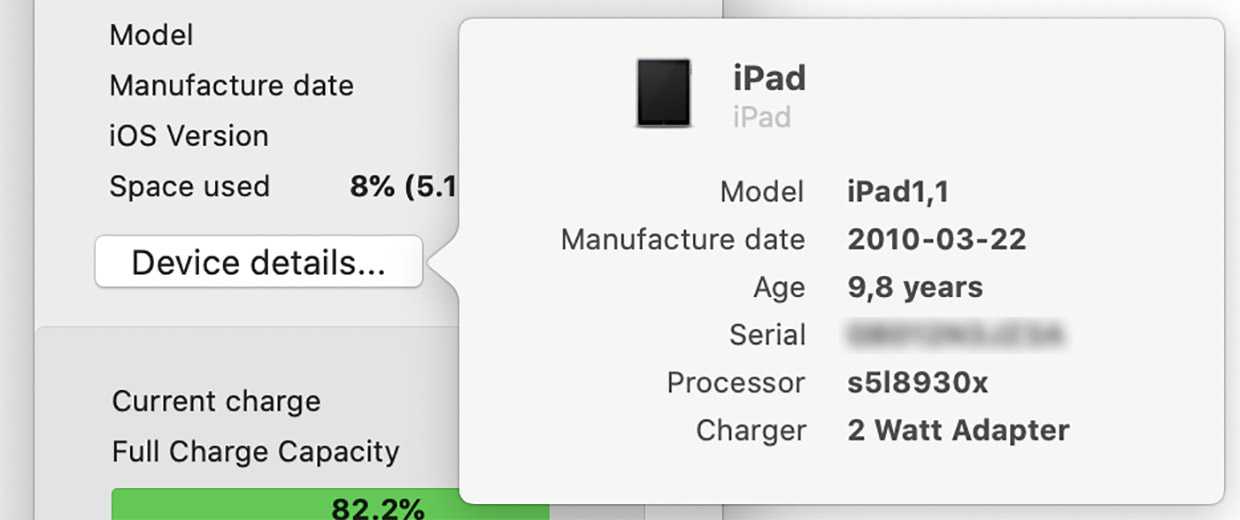Click the iOS Version label
1240x520 pixels.
tap(189, 136)
